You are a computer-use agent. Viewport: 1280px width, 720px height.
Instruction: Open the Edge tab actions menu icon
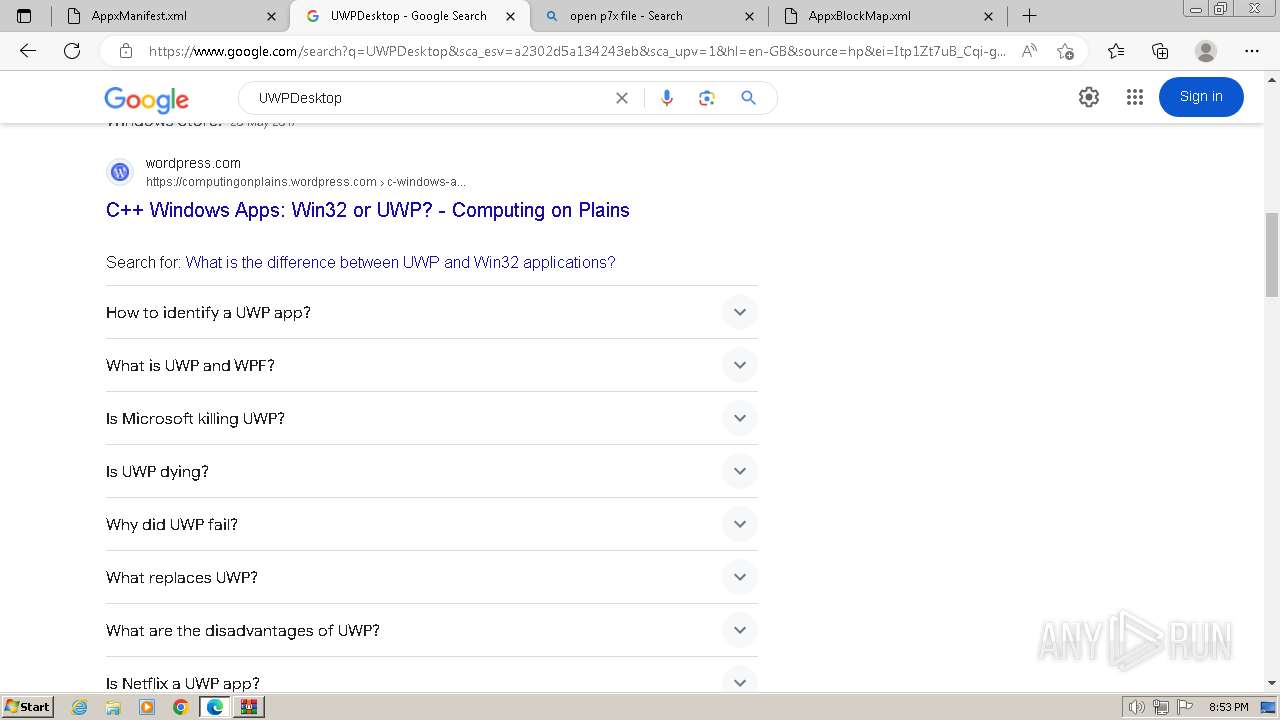pos(24,16)
